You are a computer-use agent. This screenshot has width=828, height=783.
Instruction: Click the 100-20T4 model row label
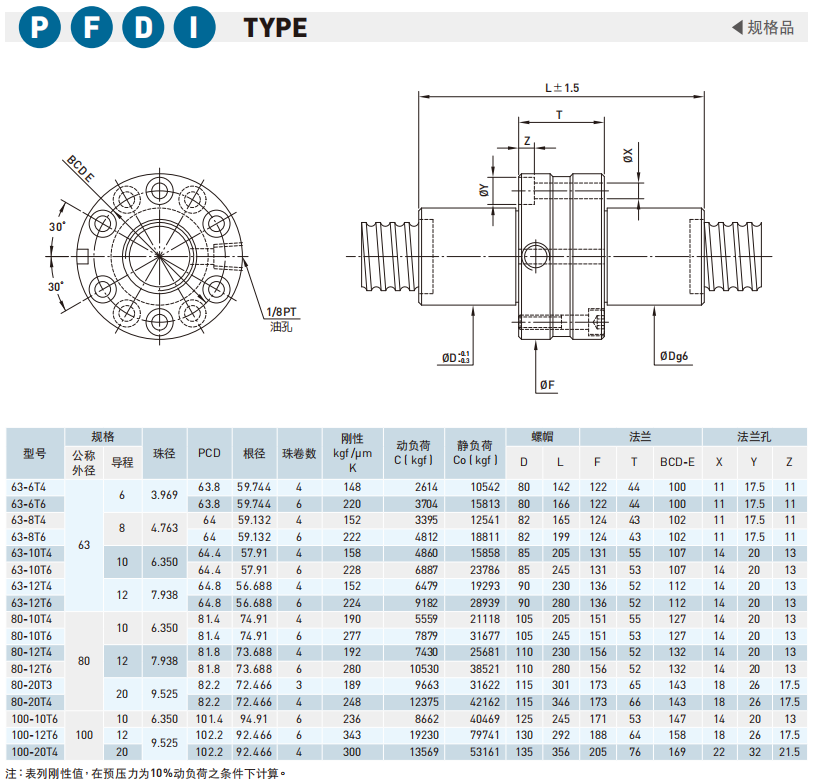tap(35, 751)
